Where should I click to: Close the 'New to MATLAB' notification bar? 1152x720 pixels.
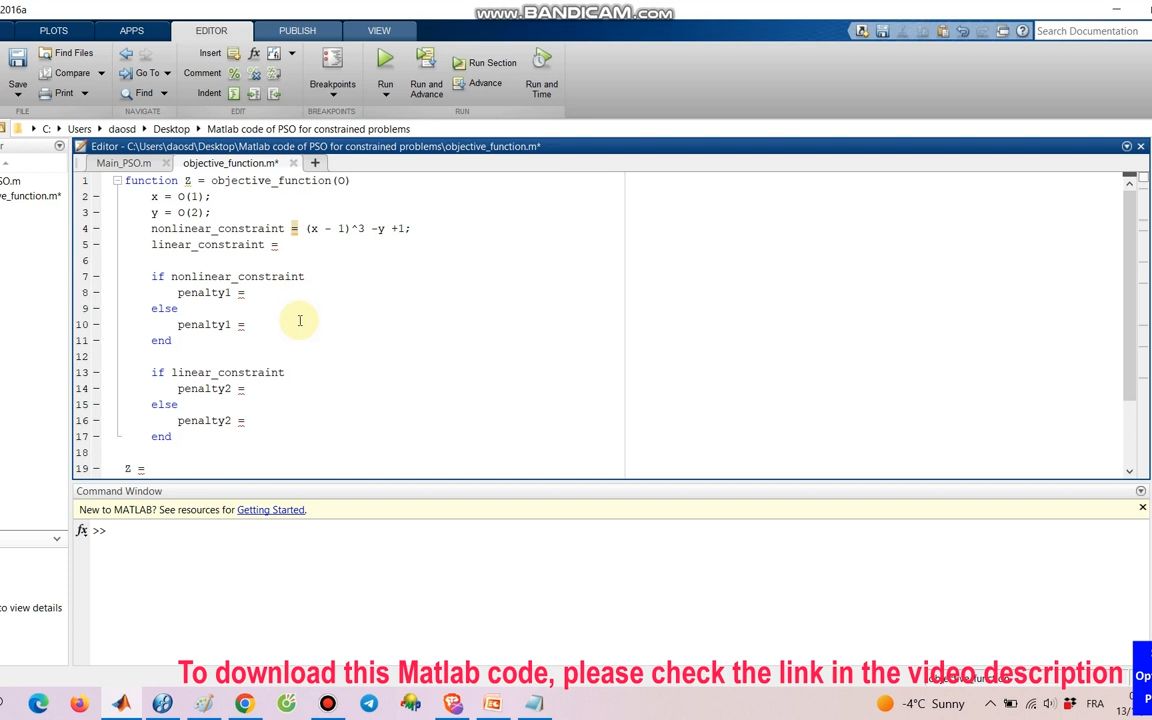click(1142, 507)
